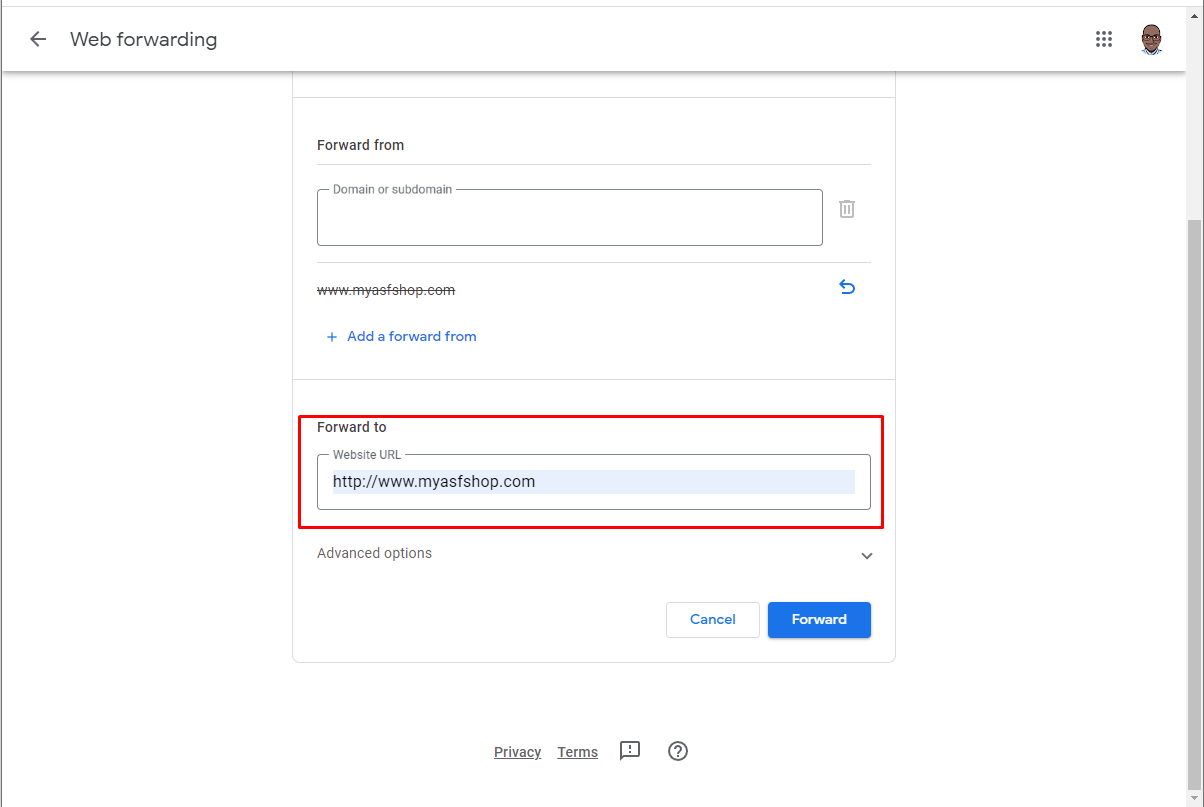Open the Privacy link
1204x807 pixels.
tap(517, 752)
